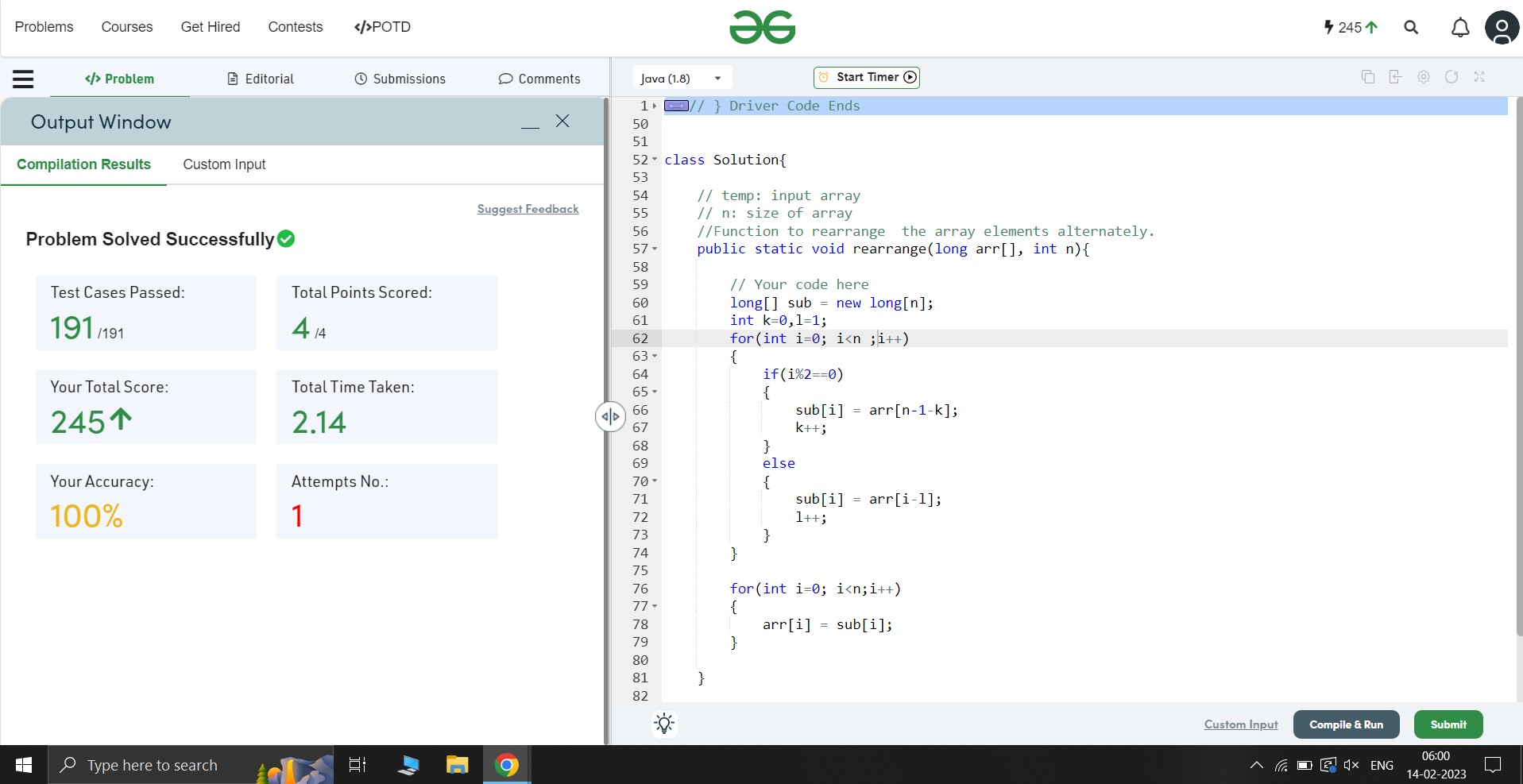The height and width of the screenshot is (784, 1523).
Task: Open editor settings gear
Action: click(1424, 77)
